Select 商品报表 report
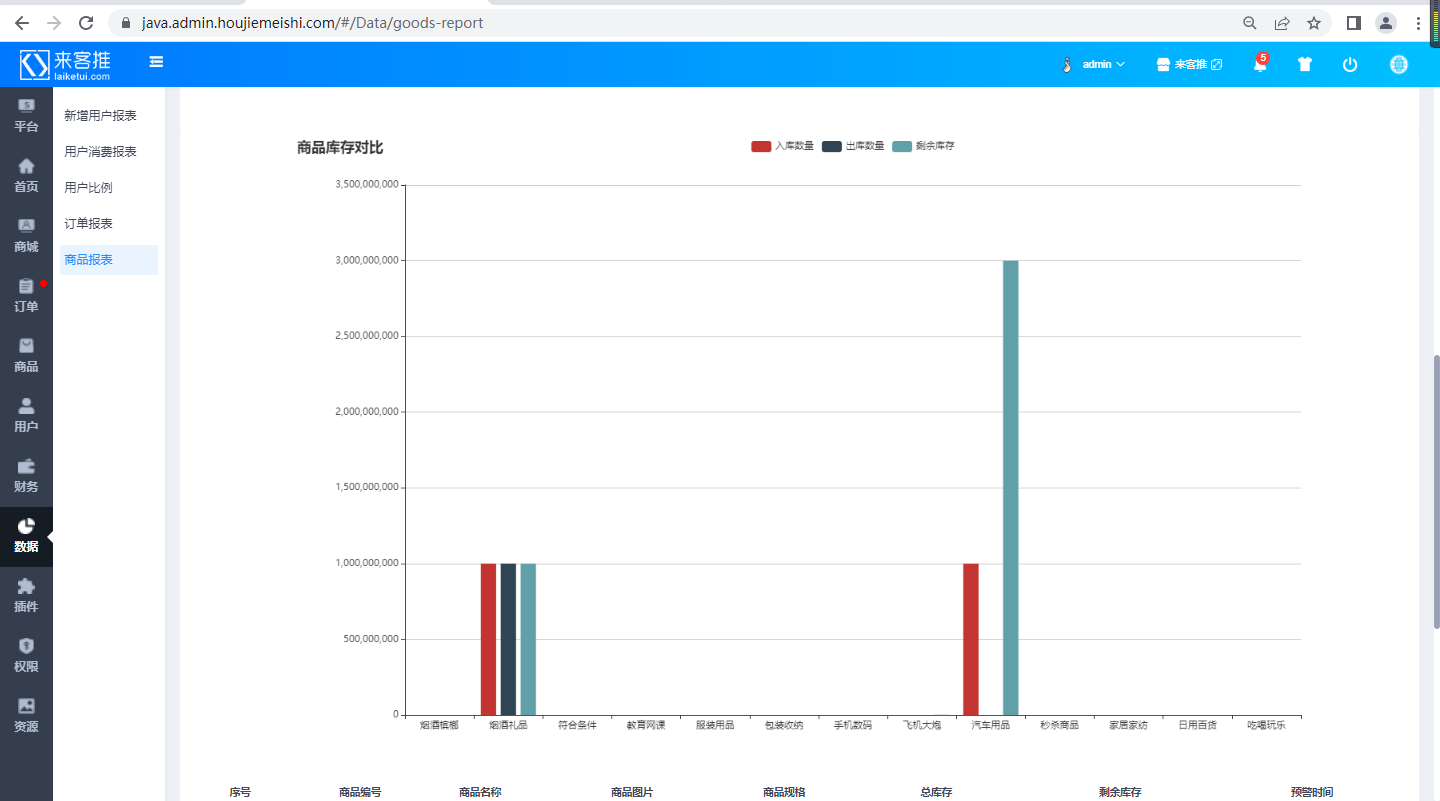The height and width of the screenshot is (801, 1440). 109,260
